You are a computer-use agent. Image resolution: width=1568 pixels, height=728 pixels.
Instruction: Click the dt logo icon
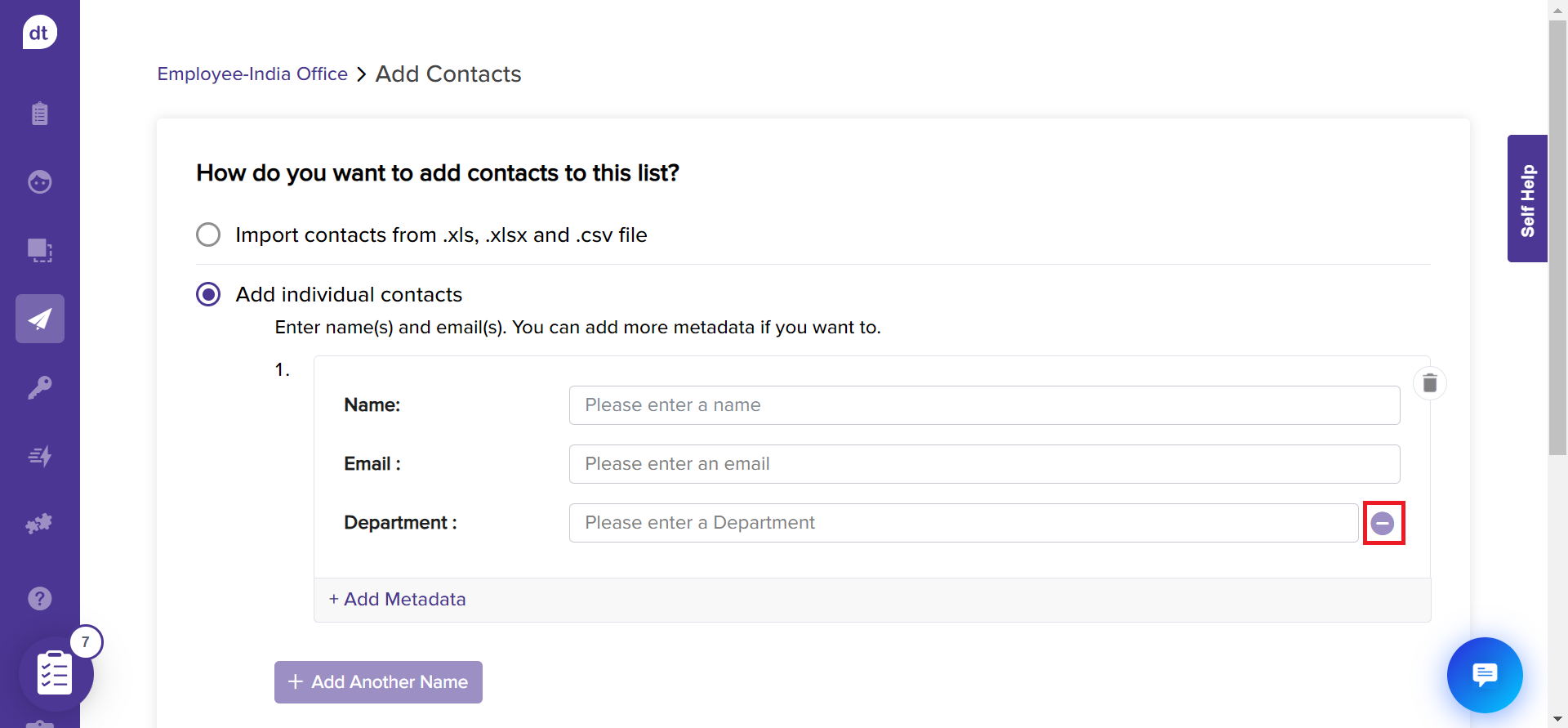[39, 33]
